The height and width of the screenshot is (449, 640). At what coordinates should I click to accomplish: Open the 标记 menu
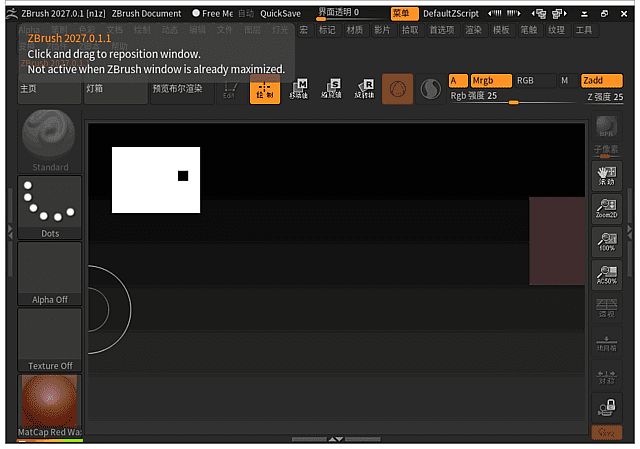327,30
